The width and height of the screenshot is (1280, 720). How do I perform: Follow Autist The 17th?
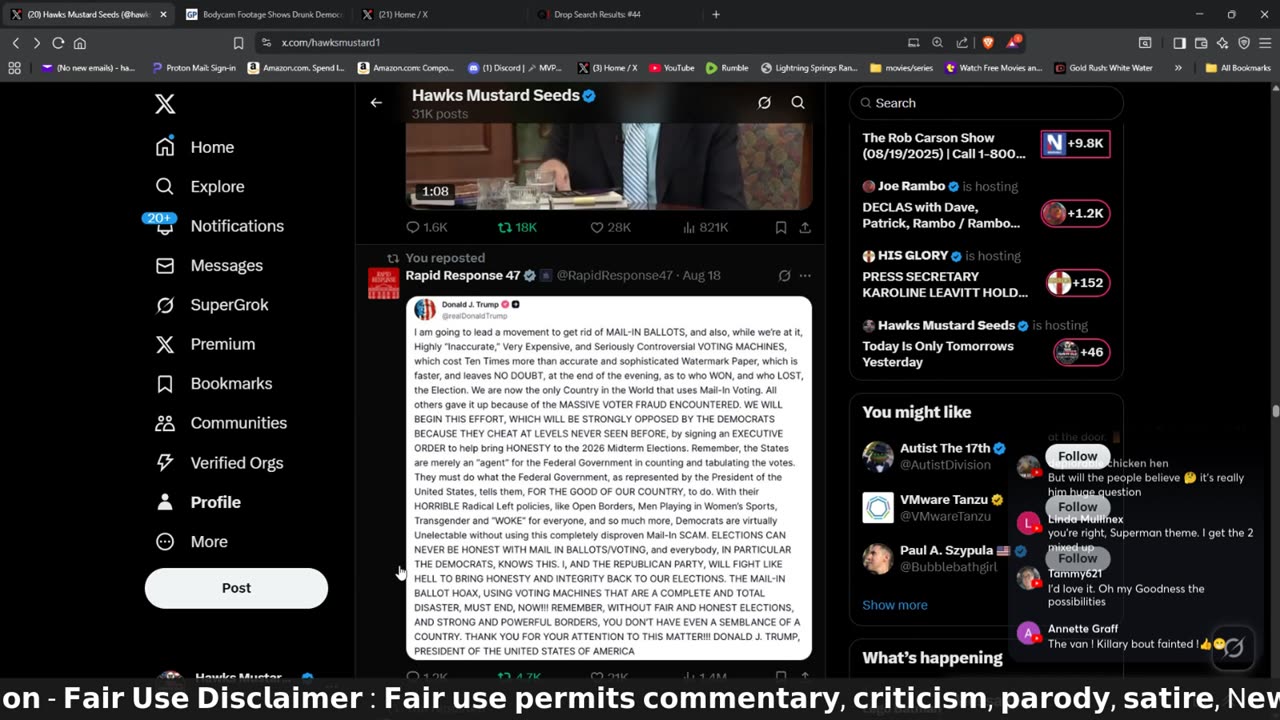(1078, 456)
